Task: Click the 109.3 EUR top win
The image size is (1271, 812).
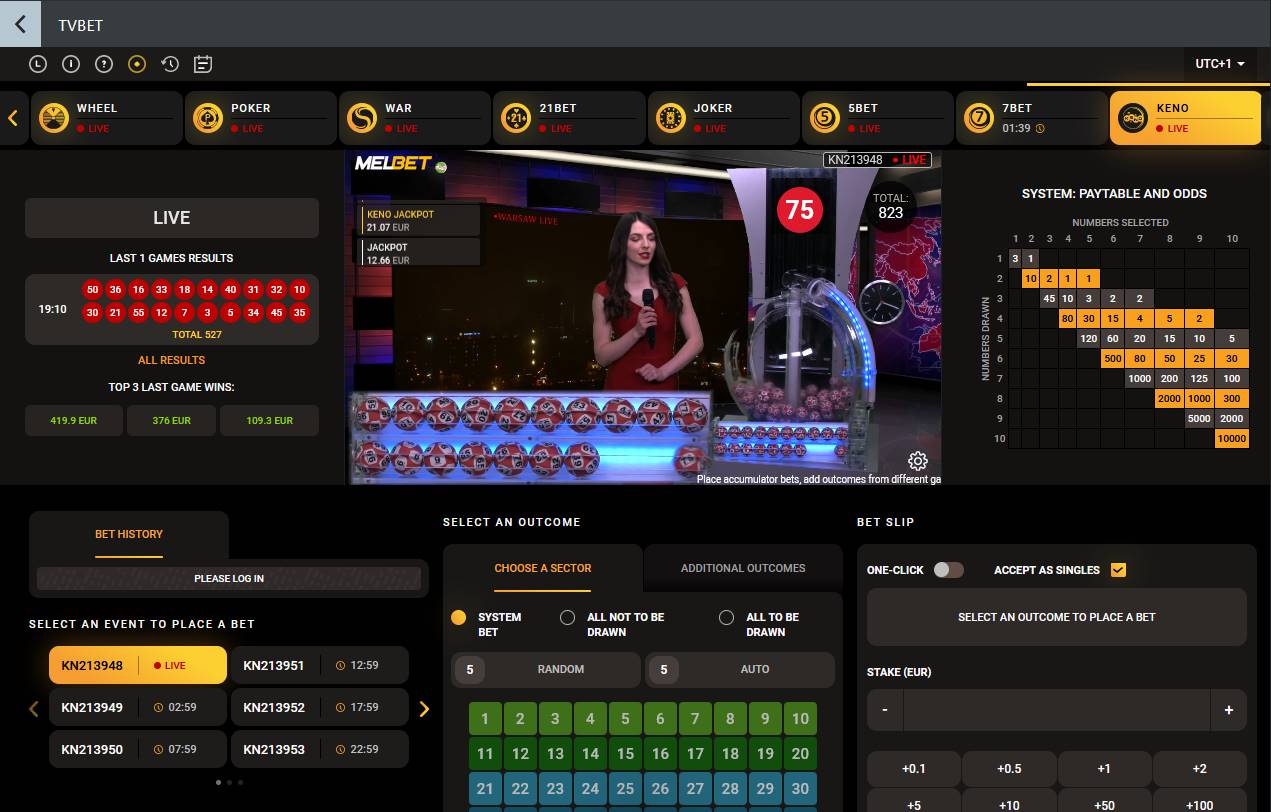Action: pyautogui.click(x=269, y=421)
